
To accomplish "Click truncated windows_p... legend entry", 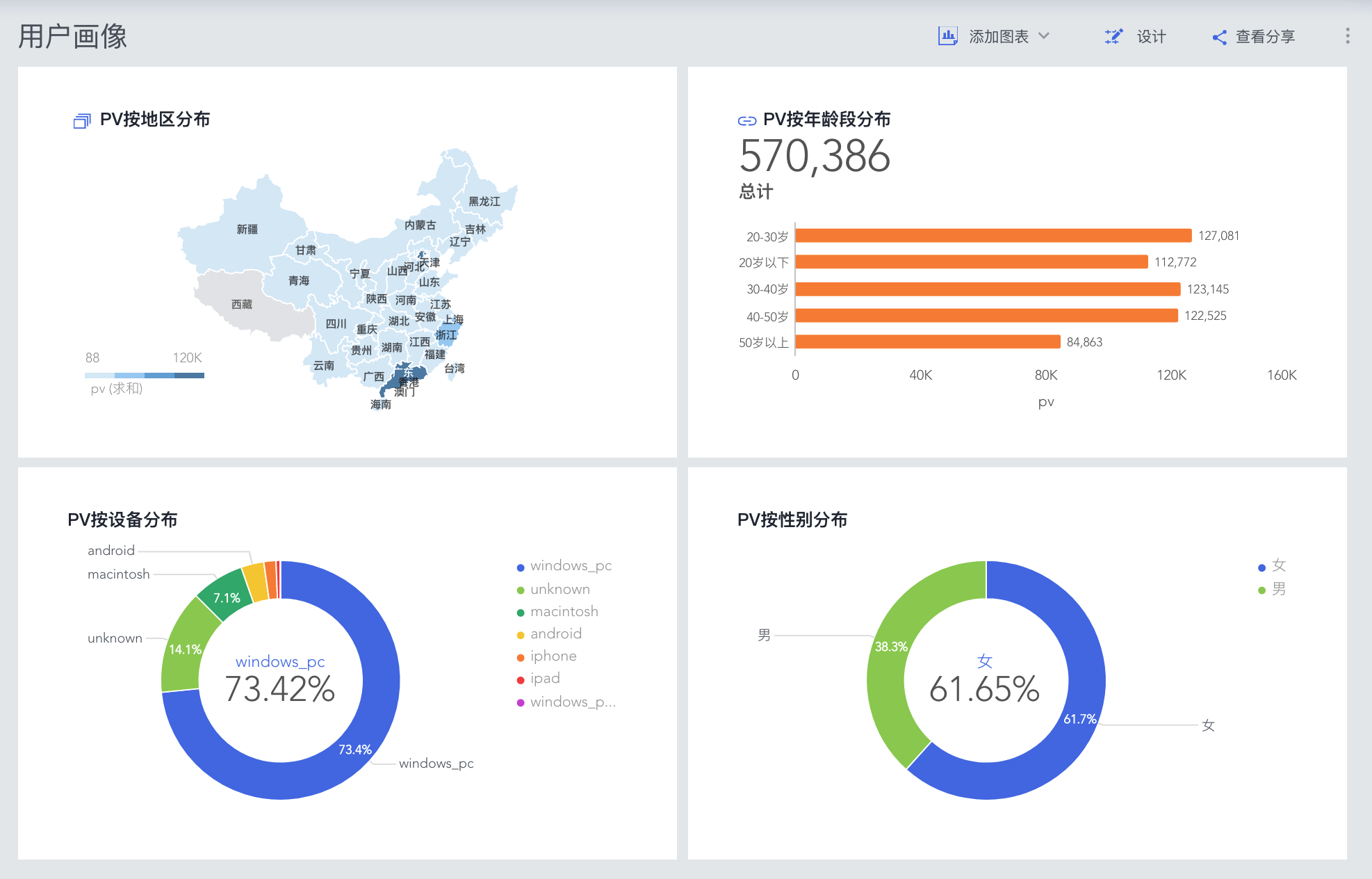I will [572, 702].
